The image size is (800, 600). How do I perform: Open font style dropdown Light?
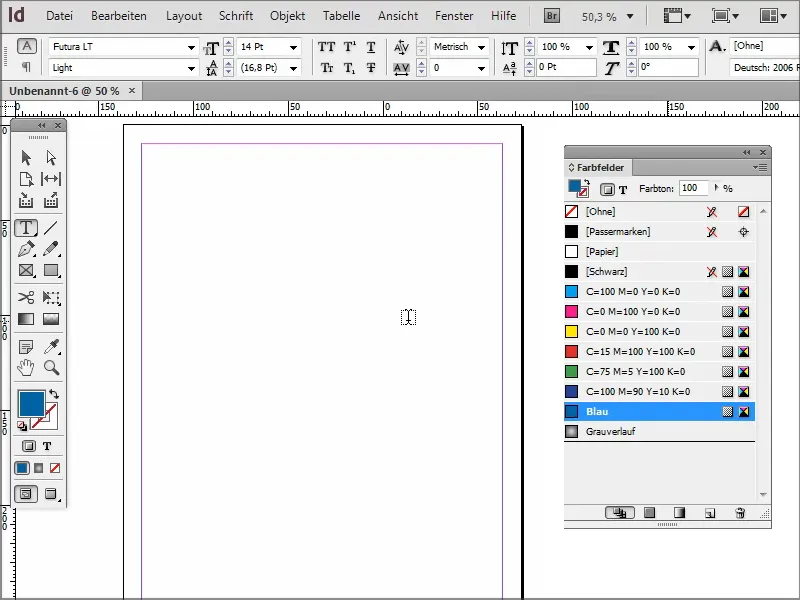coord(191,68)
